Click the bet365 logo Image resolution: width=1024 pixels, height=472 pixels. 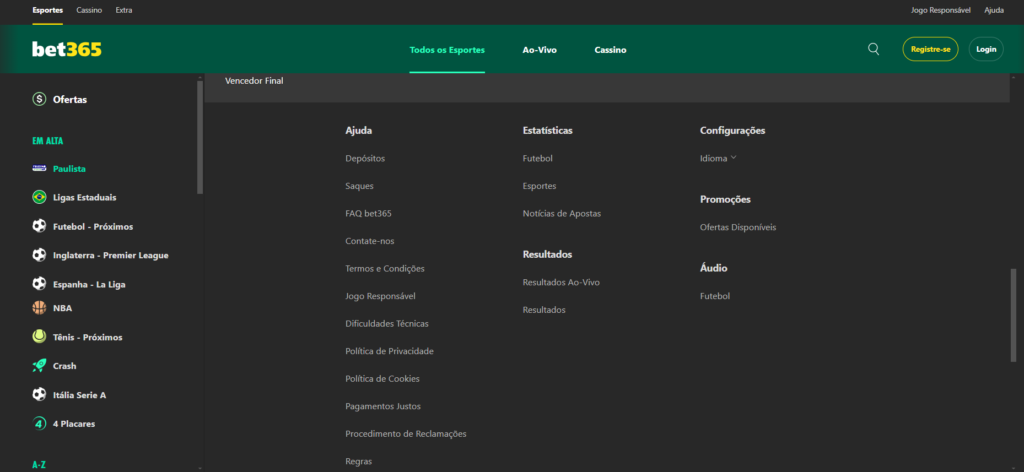(67, 49)
